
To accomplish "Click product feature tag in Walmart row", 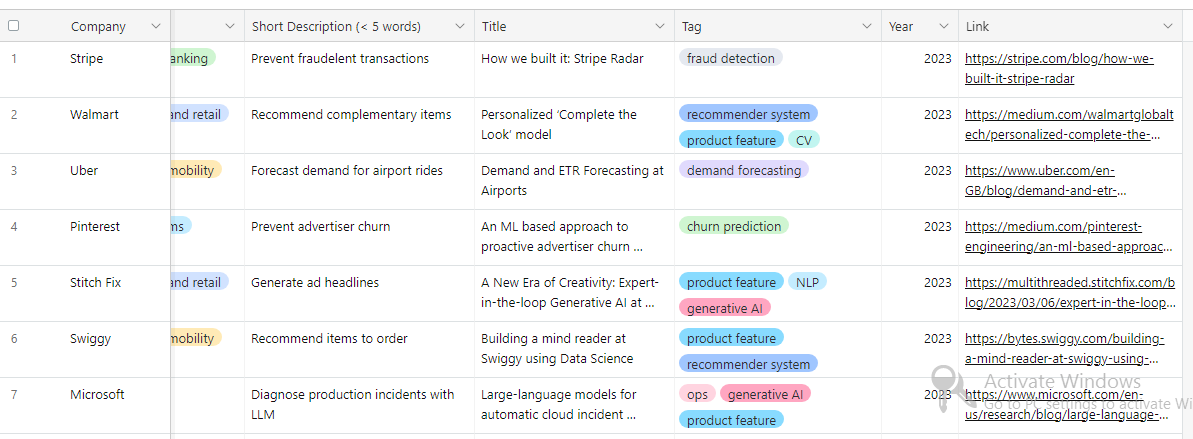I will tap(730, 140).
